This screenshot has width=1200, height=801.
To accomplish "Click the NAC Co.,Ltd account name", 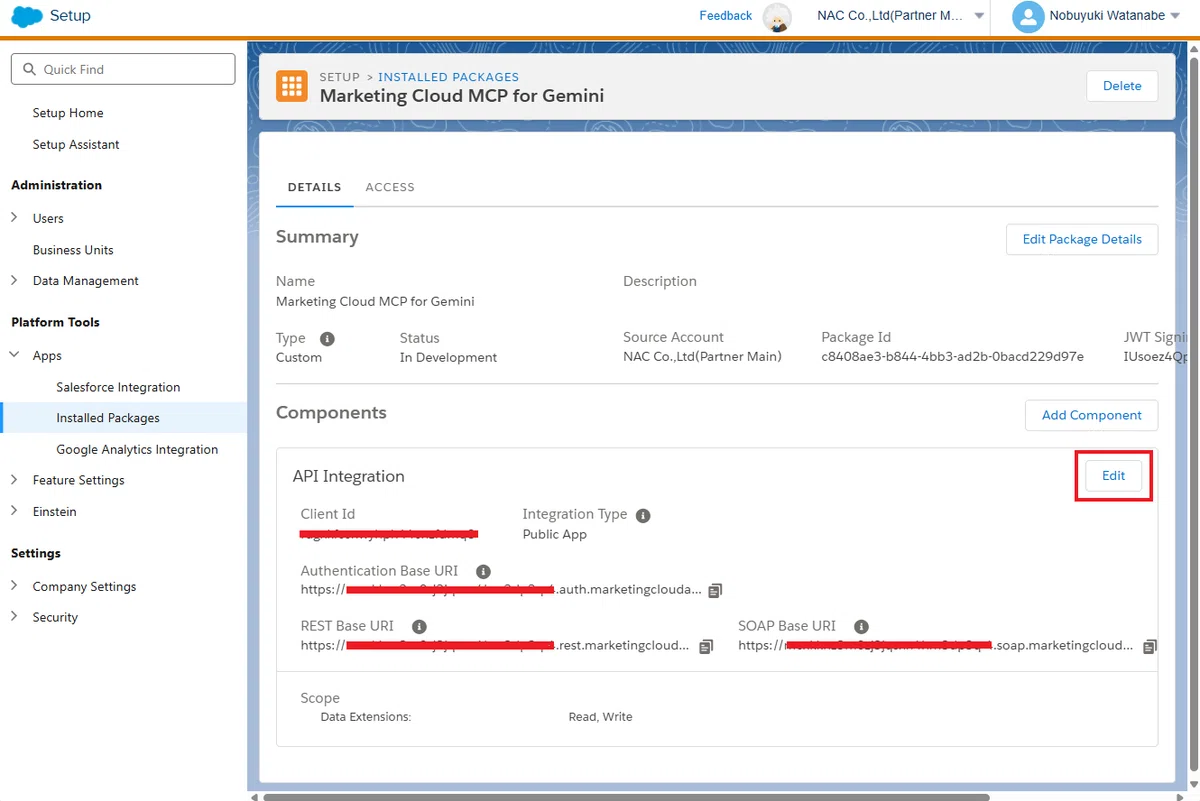I will 890,16.
